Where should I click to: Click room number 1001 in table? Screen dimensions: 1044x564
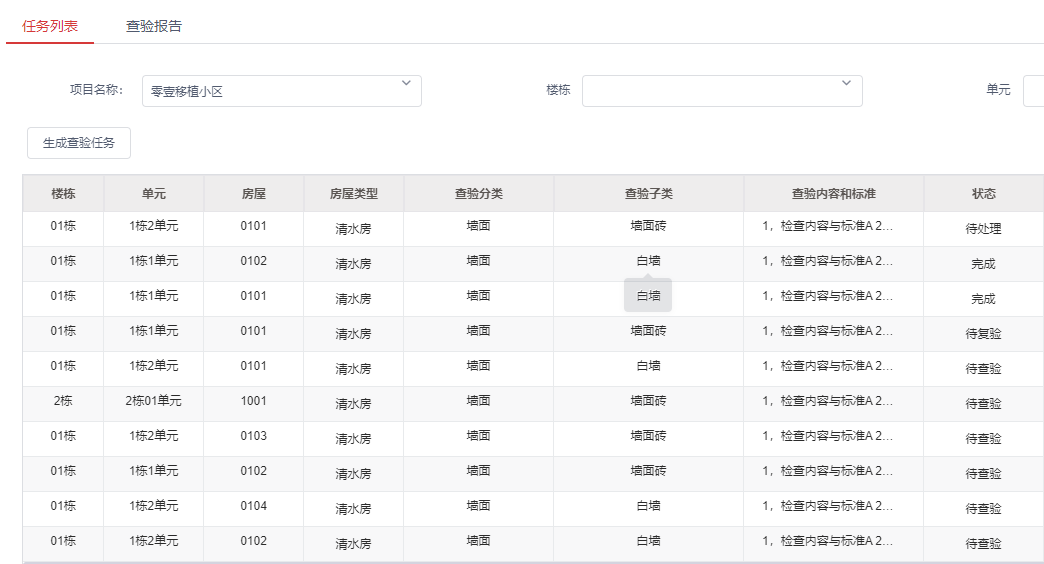click(x=253, y=401)
